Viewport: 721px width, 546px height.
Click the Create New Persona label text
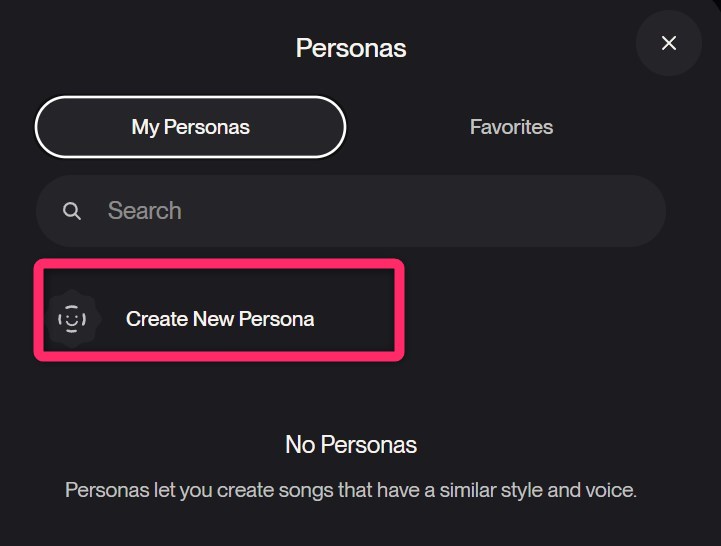click(x=220, y=319)
